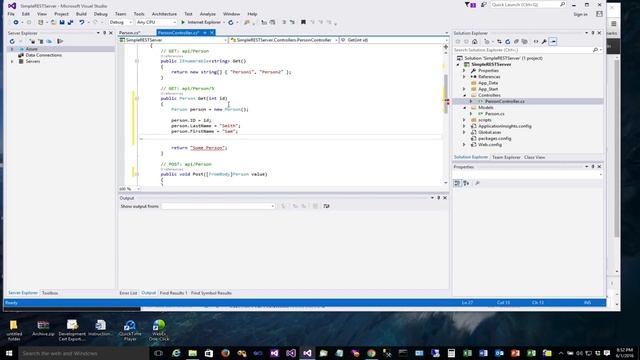Switch to the Team Explorer tab

pyautogui.click(x=506, y=157)
